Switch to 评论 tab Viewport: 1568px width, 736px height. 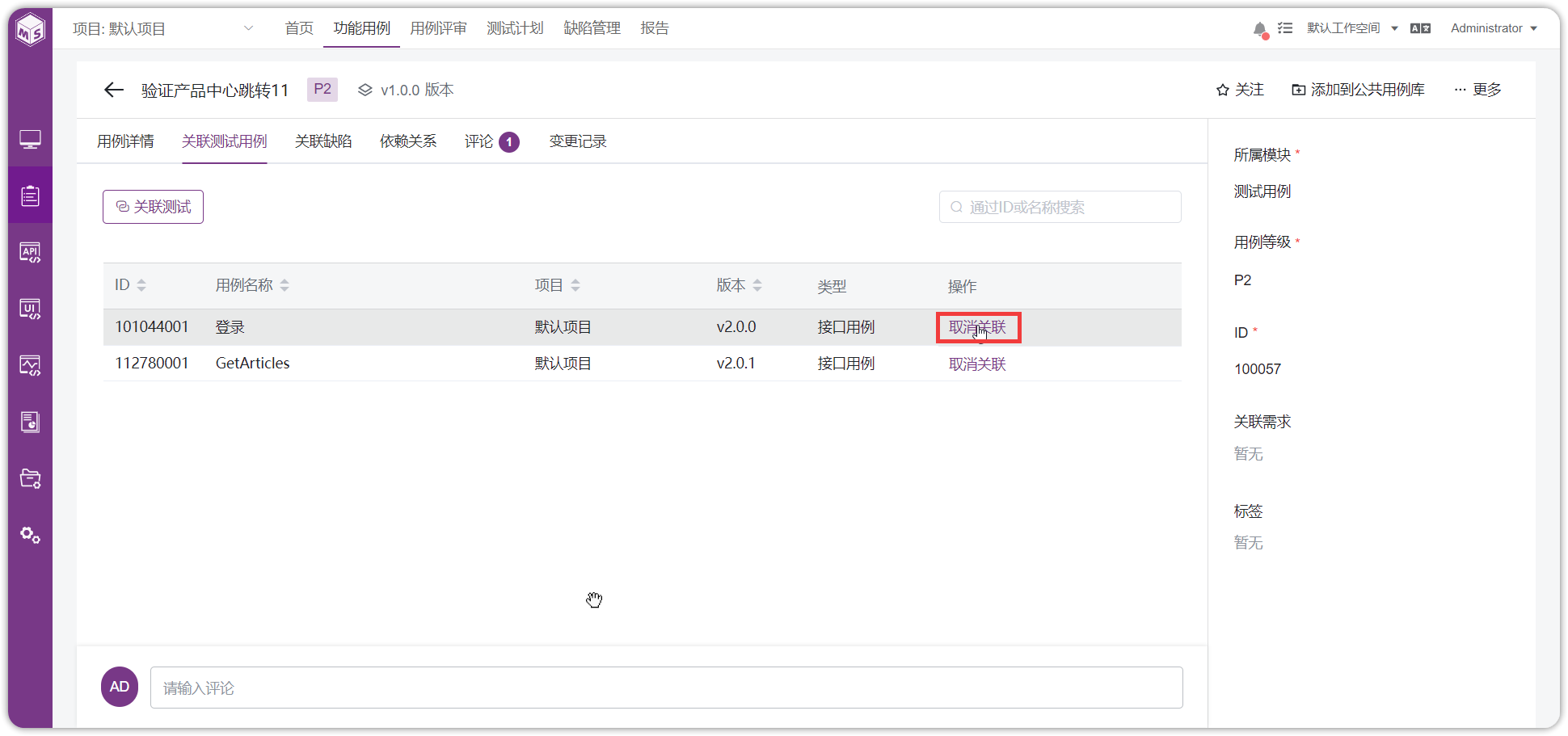click(491, 141)
